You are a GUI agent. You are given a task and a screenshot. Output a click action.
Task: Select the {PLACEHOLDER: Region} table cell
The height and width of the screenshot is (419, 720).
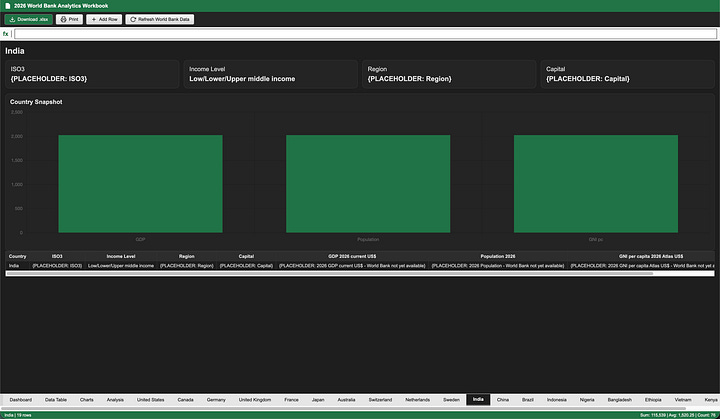pyautogui.click(x=186, y=266)
